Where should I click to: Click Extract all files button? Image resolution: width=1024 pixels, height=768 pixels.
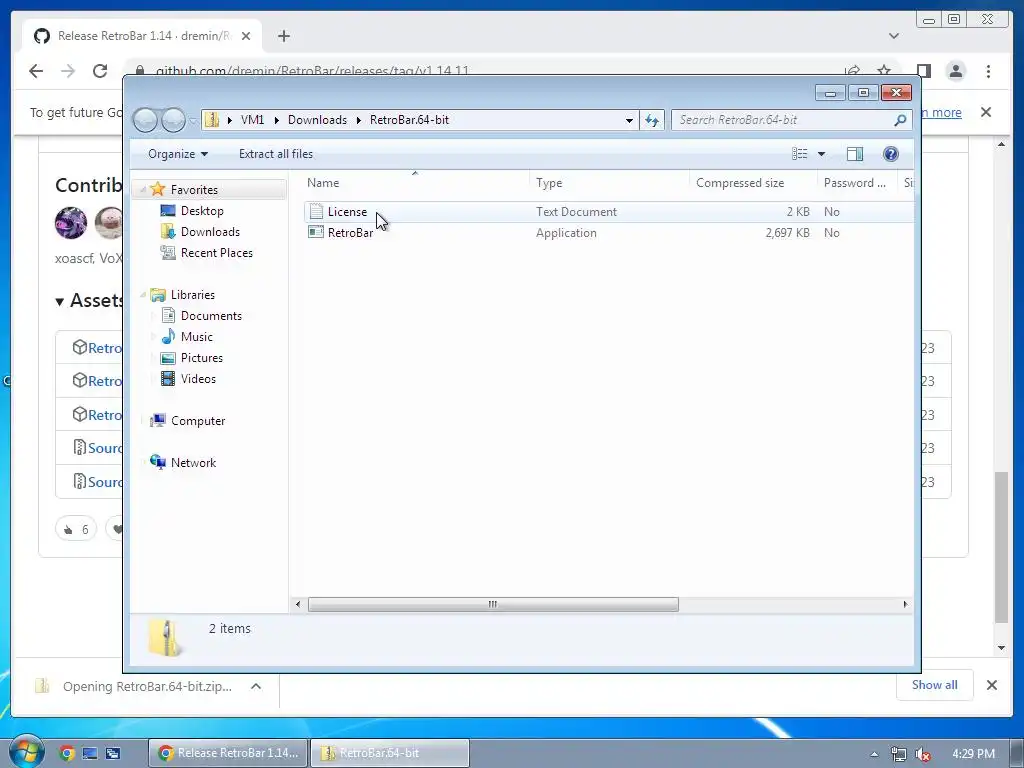pyautogui.click(x=276, y=154)
